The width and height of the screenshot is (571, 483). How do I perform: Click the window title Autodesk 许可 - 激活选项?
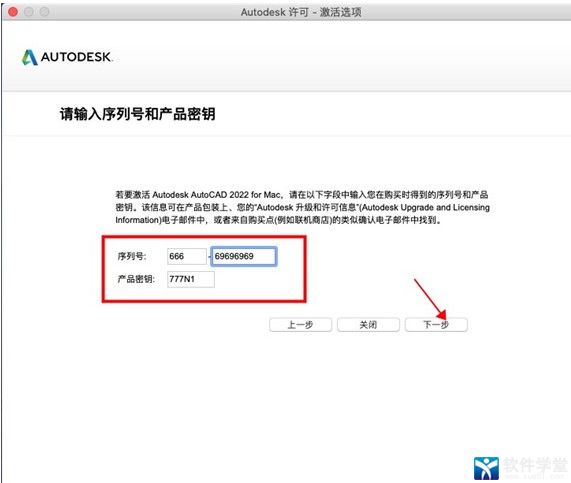[301, 12]
